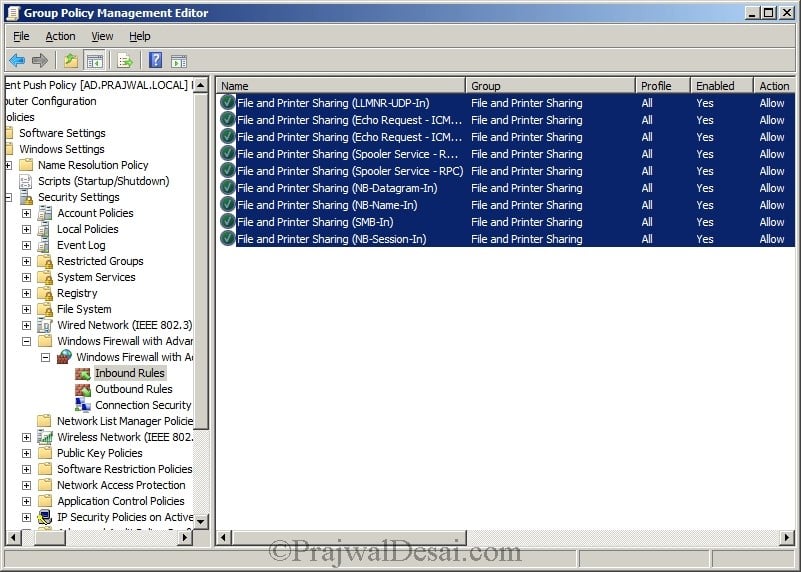Image resolution: width=801 pixels, height=572 pixels.
Task: Expand the File System node
Action: pos(27,309)
